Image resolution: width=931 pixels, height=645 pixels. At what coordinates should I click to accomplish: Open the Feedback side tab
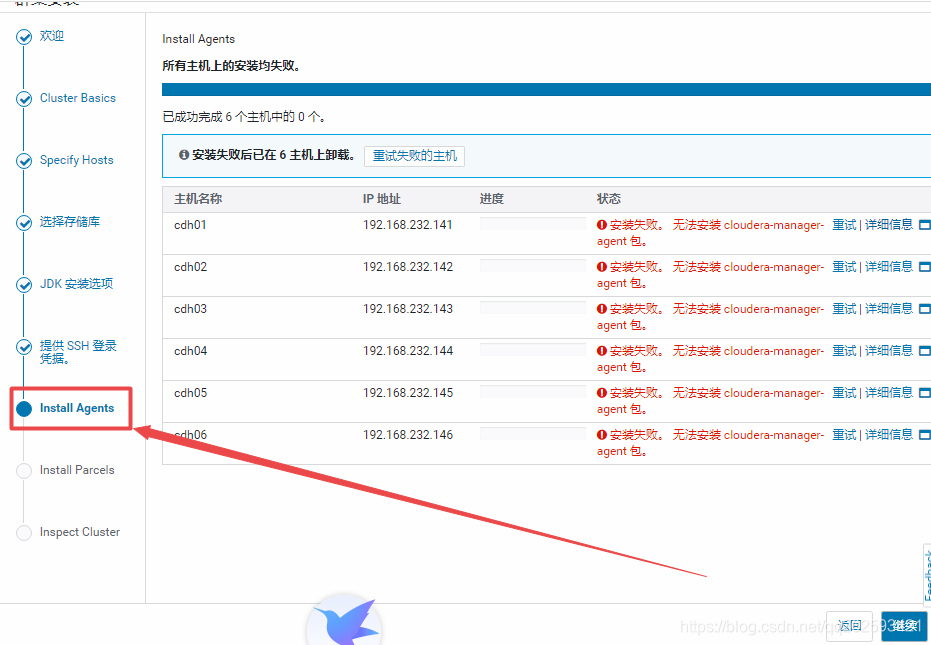[x=927, y=575]
